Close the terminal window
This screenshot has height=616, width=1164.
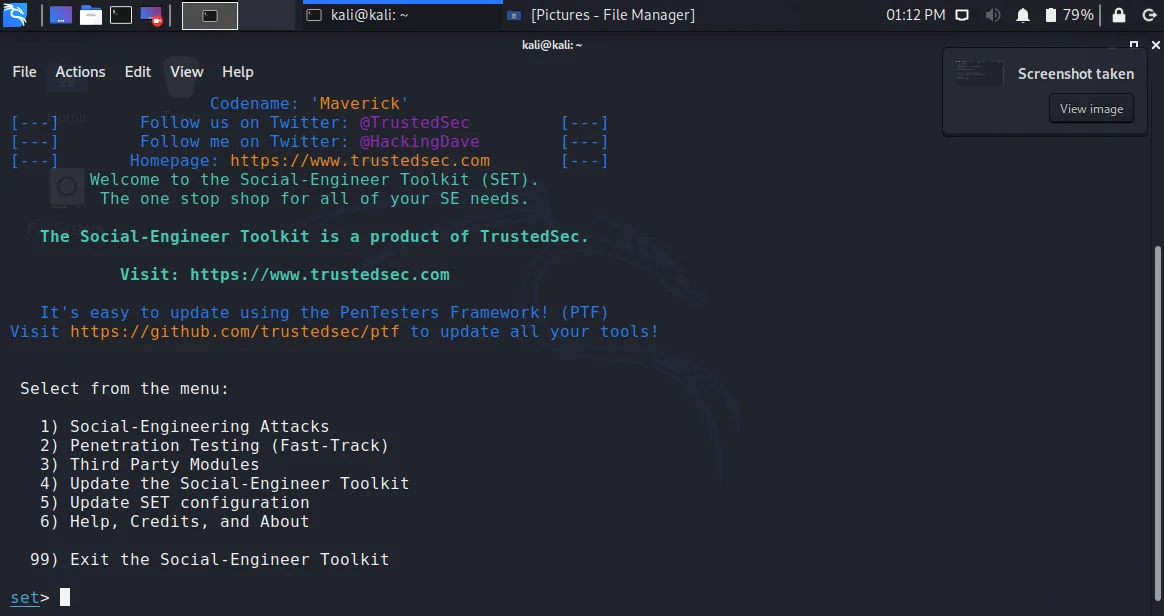click(1155, 45)
